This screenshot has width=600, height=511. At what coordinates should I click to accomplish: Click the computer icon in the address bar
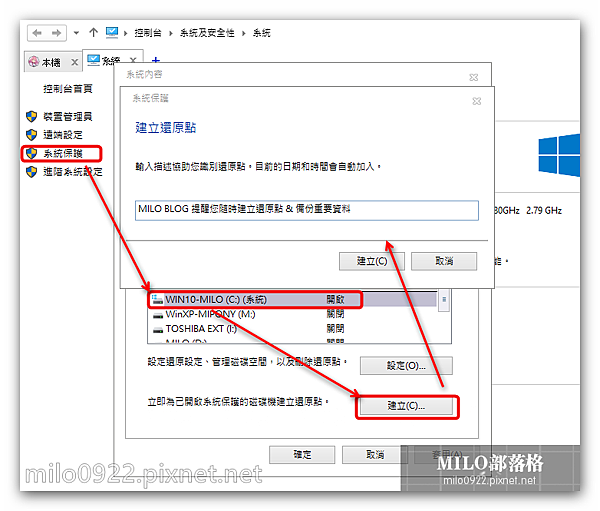pyautogui.click(x=112, y=33)
